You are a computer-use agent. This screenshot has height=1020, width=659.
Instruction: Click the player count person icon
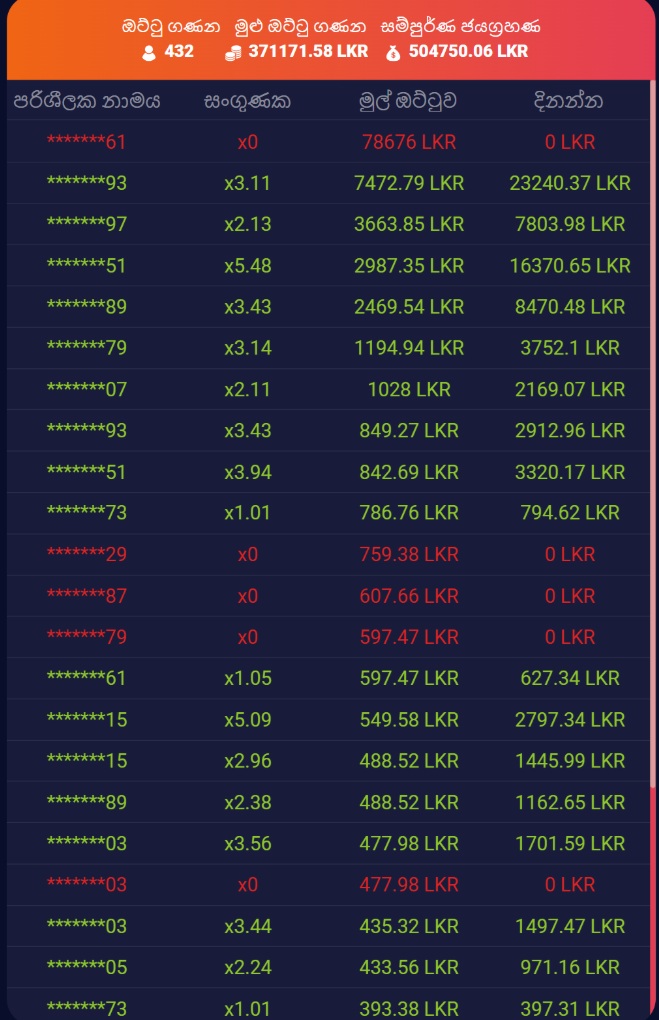149,53
